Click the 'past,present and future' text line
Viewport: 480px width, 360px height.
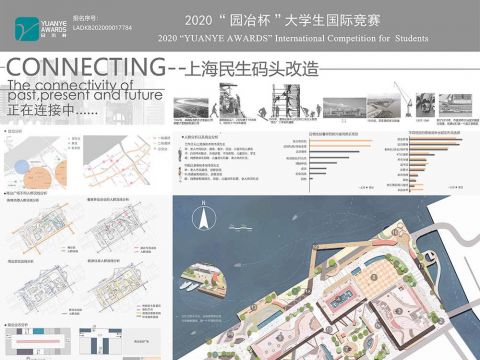85,95
